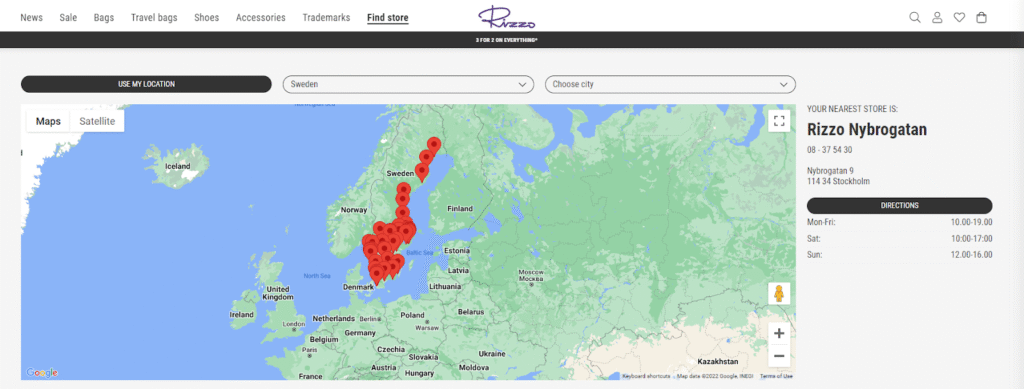This screenshot has height=389, width=1024.
Task: Zoom out on the map
Action: [x=778, y=356]
